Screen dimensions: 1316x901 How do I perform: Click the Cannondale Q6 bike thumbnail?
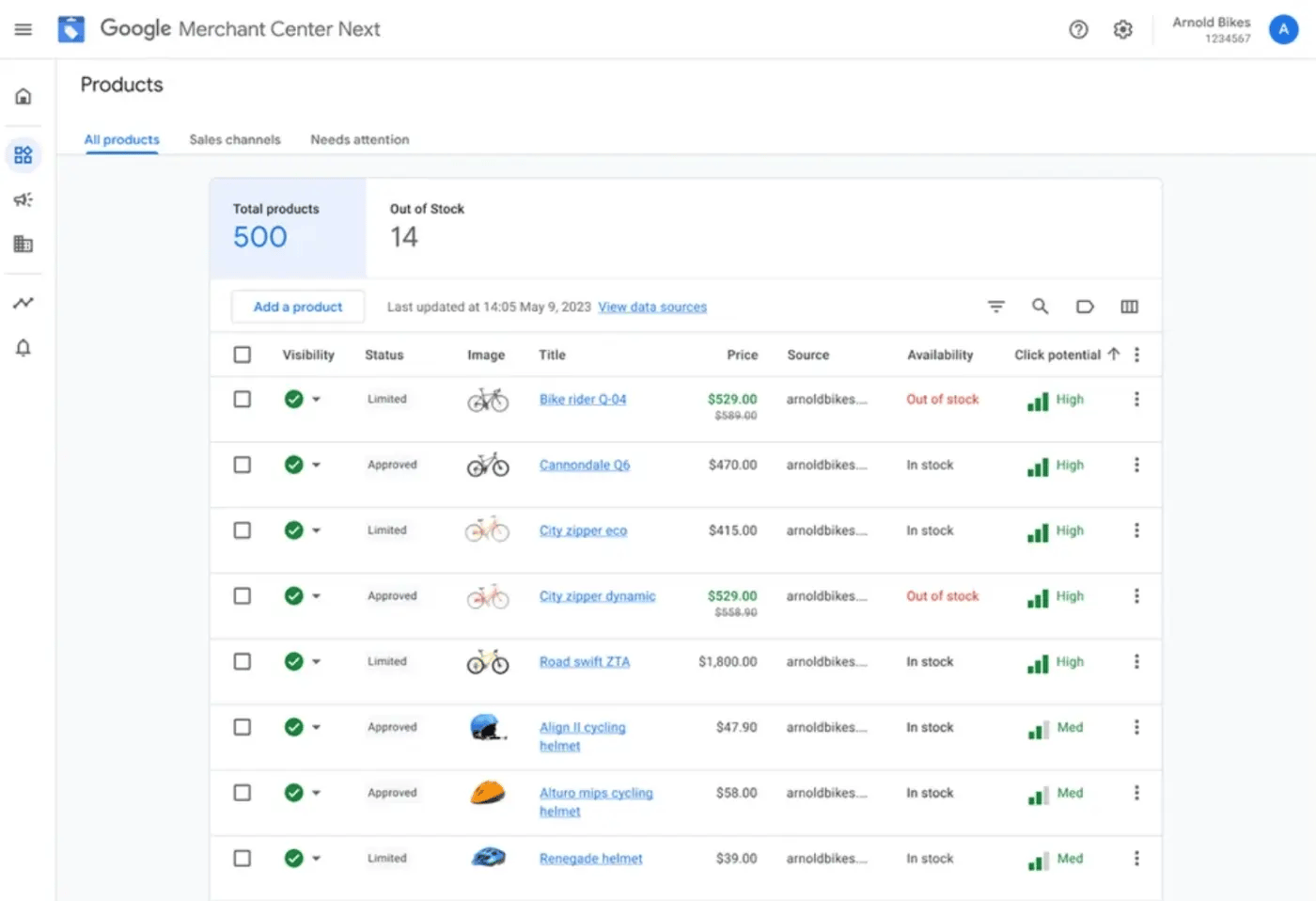[488, 465]
